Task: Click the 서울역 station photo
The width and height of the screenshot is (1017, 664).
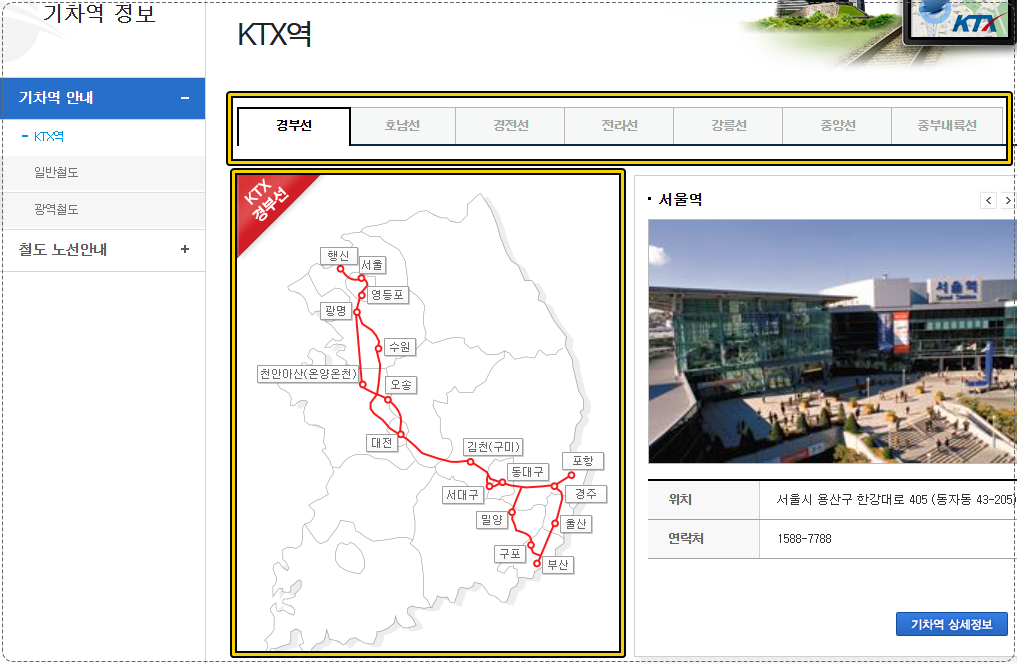Action: pos(832,341)
